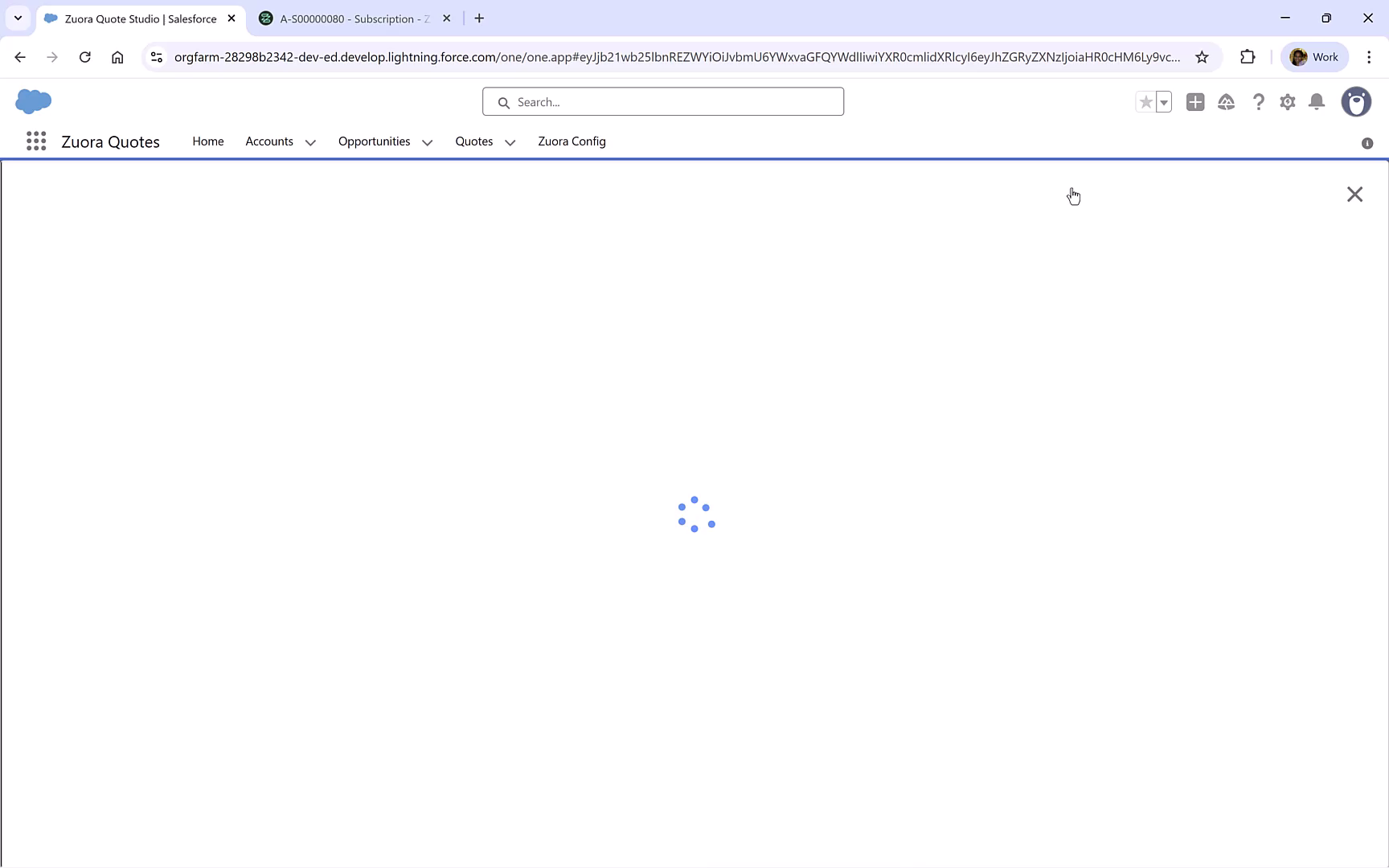Screen dimensions: 1389x868
Task: Open the Quotes dropdown chevron
Action: (510, 142)
